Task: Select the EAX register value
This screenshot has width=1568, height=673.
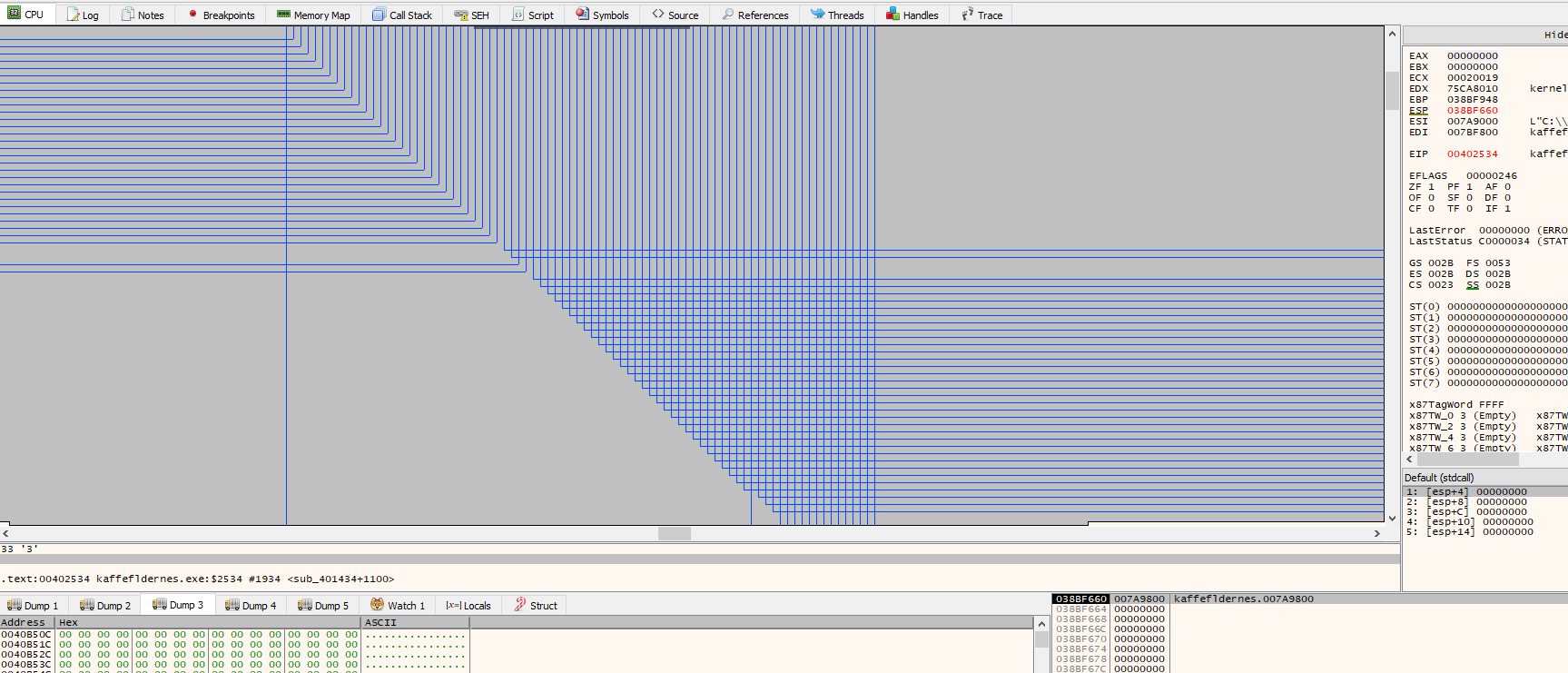Action: pos(1473,56)
